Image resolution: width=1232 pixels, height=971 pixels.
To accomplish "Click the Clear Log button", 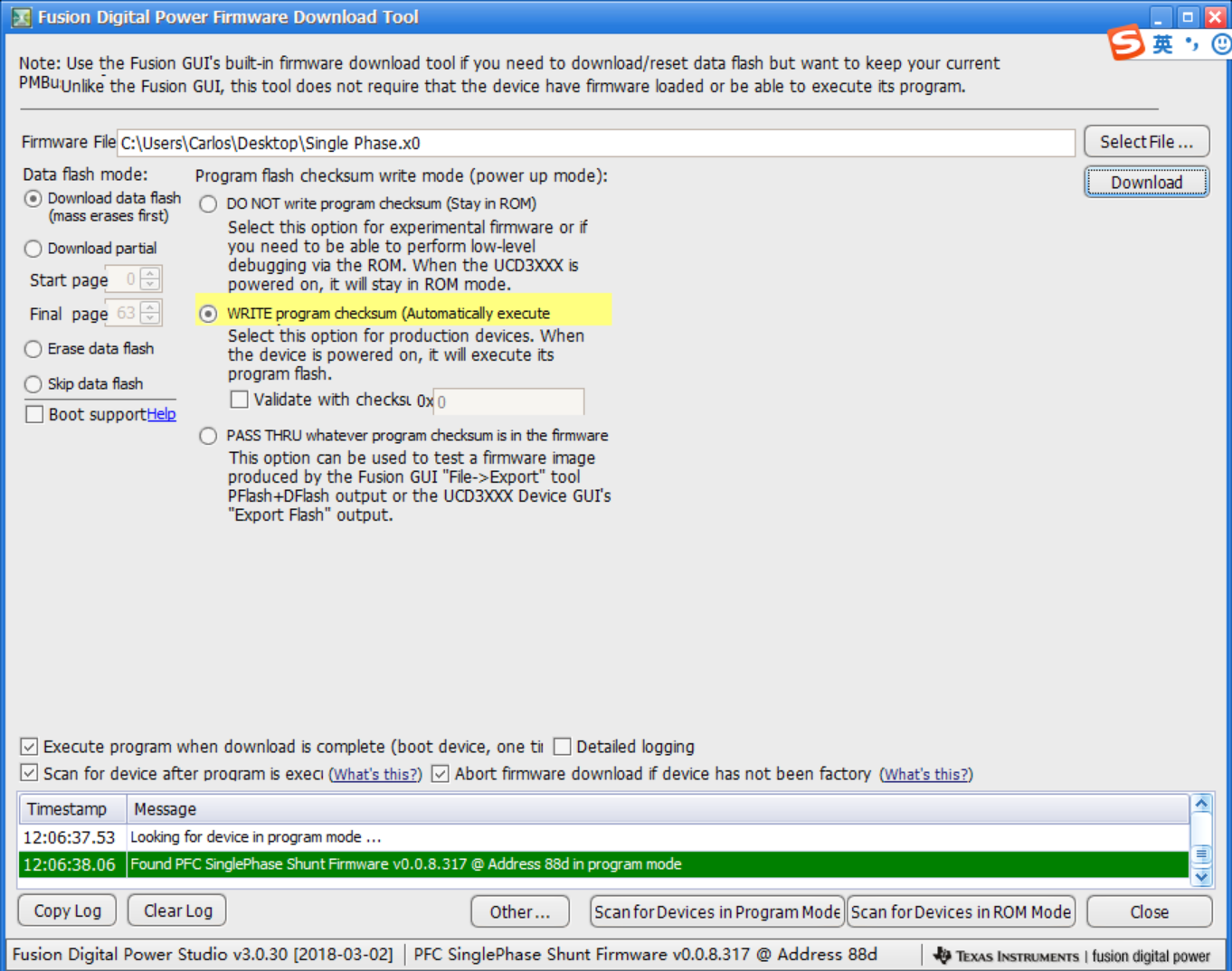I will point(177,910).
